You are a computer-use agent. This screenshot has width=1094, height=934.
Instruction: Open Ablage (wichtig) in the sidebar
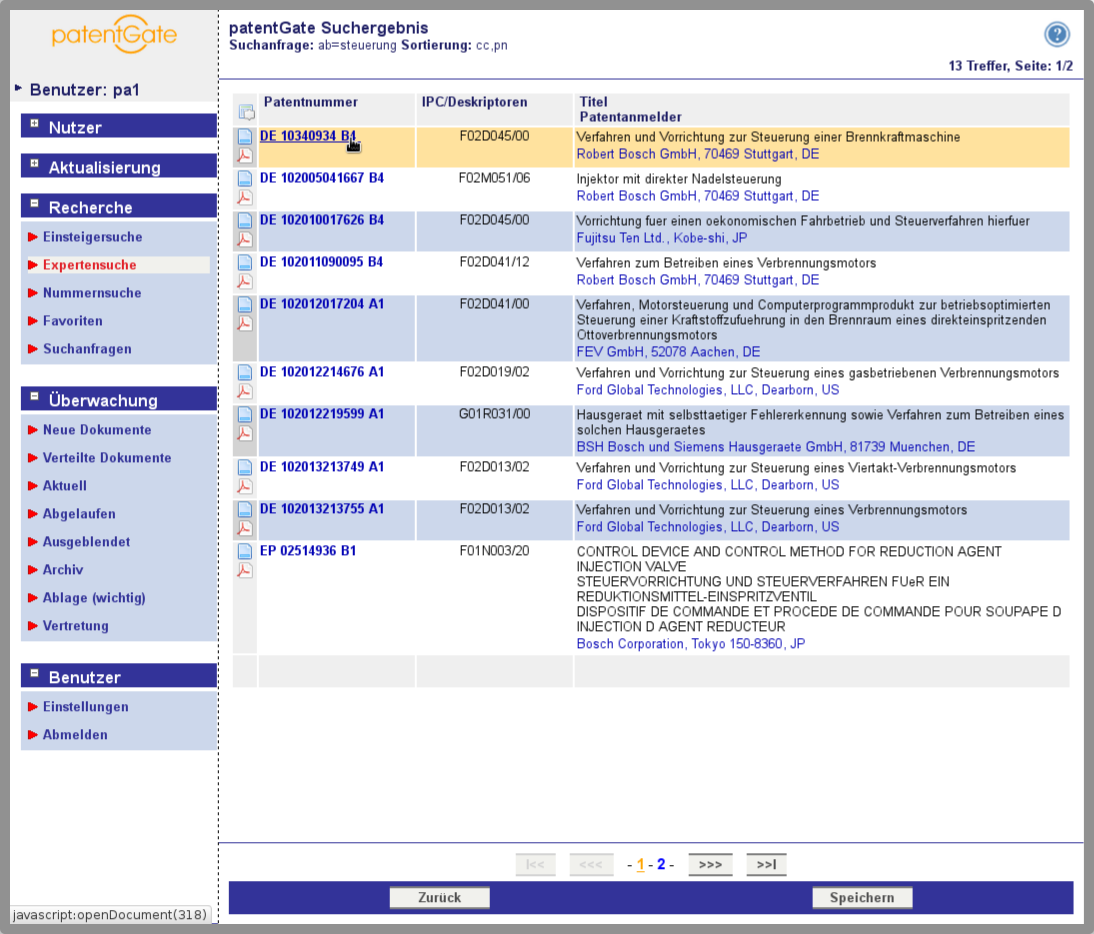pos(94,598)
